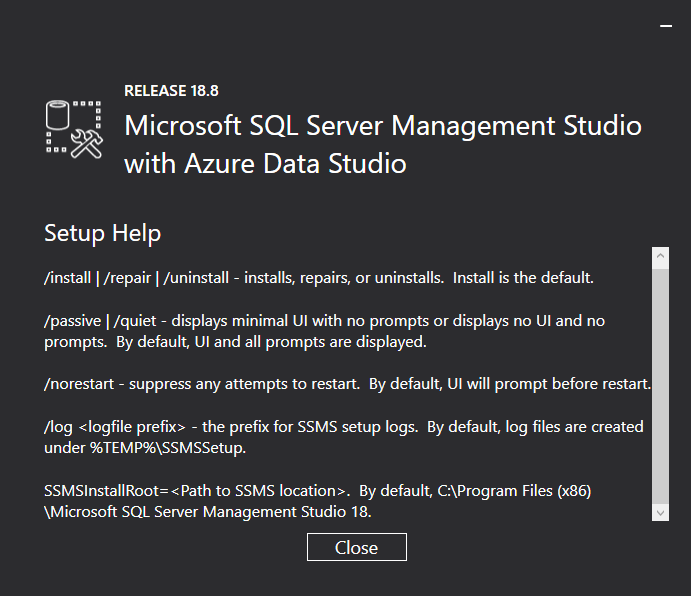This screenshot has height=596, width=691.
Task: Click the Setup Help heading
Action: coord(102,233)
